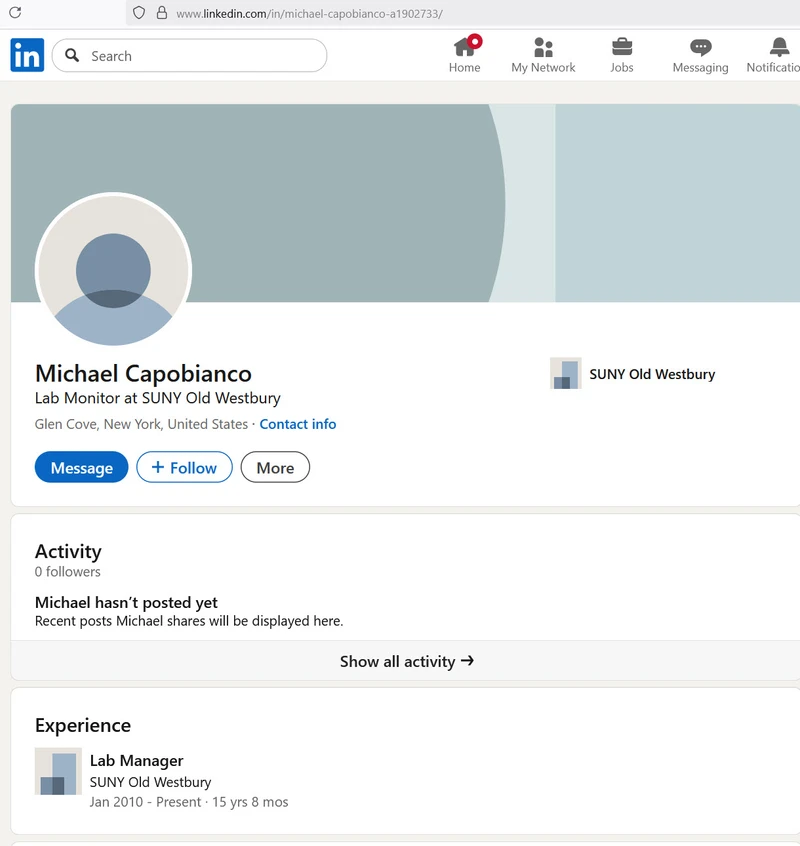
Task: Click the headline Lab Monitor at SUNY Old Westbury
Action: (158, 398)
